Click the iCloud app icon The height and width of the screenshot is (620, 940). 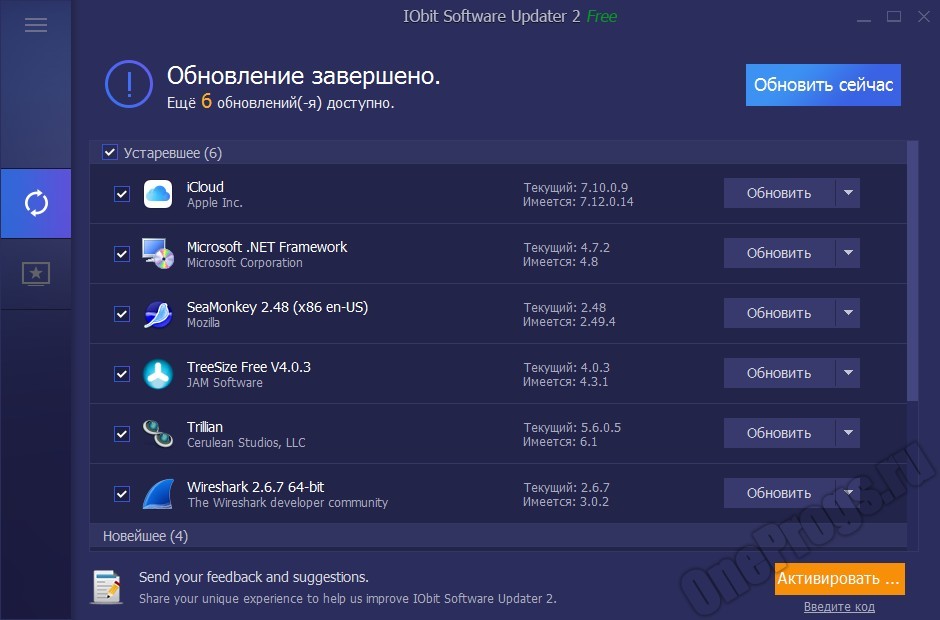pyautogui.click(x=158, y=194)
